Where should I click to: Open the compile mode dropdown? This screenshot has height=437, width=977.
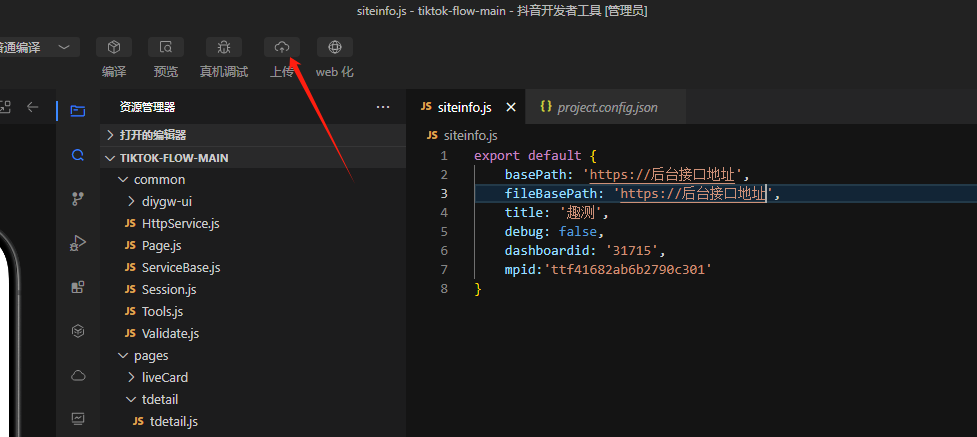64,47
